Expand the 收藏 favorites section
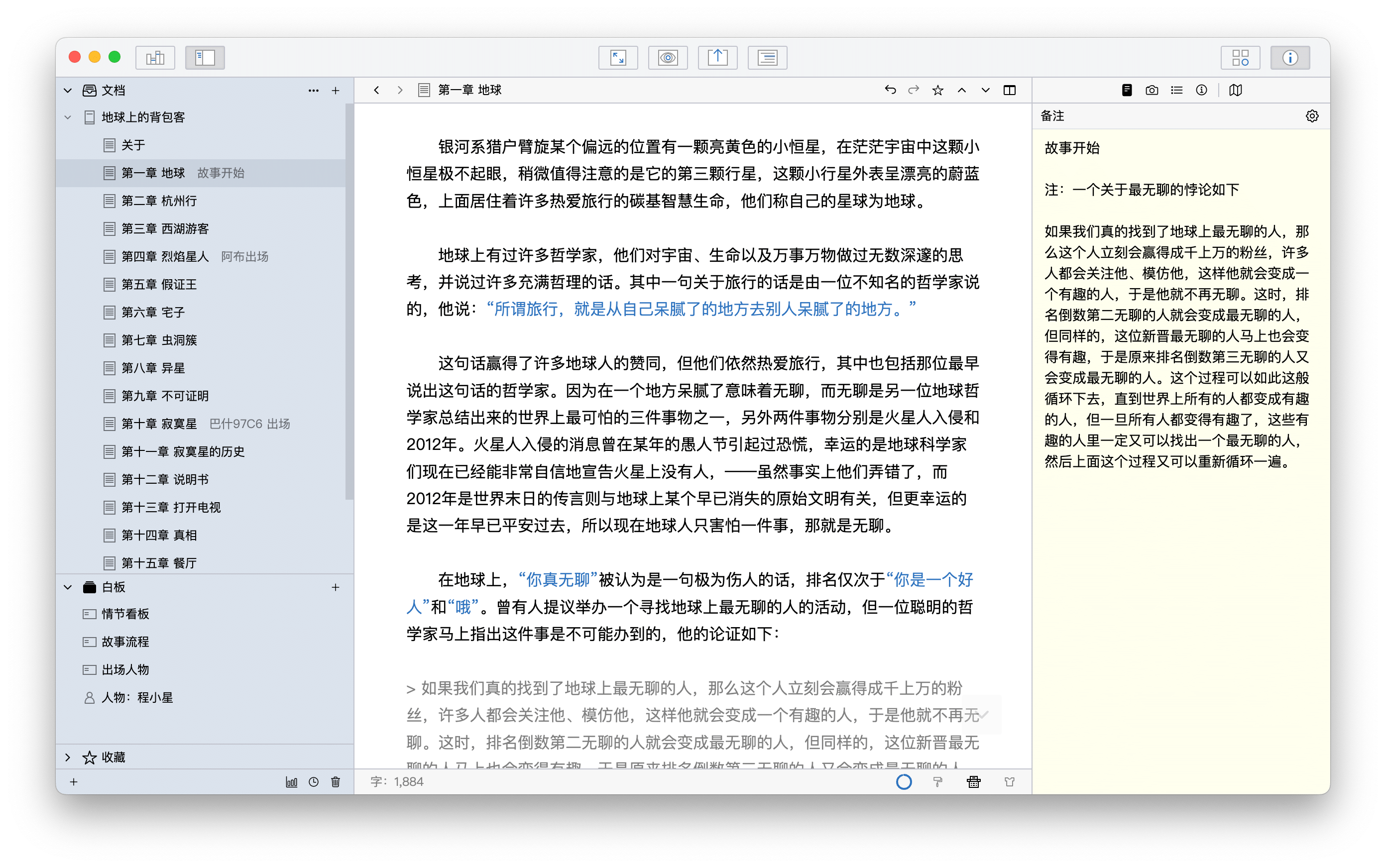This screenshot has height=868, width=1386. click(68, 757)
